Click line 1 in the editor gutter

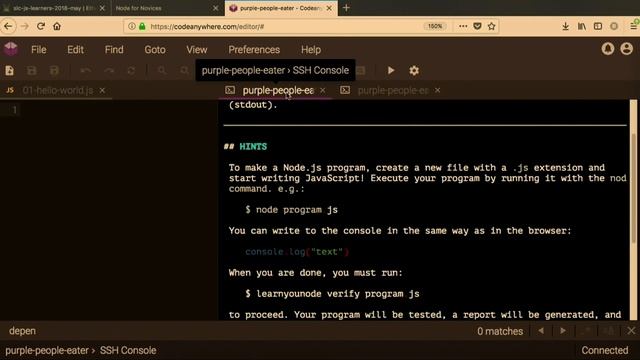[x=14, y=110]
